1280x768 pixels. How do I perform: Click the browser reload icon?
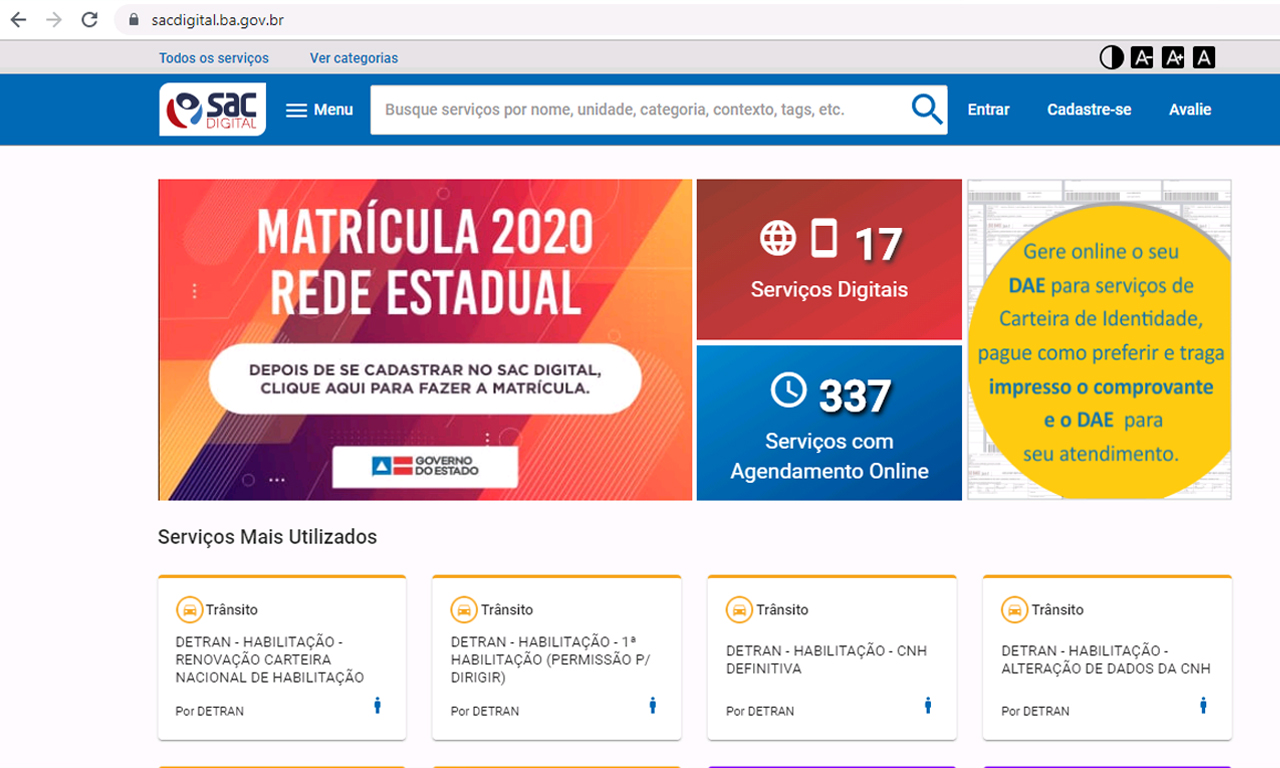(x=89, y=20)
